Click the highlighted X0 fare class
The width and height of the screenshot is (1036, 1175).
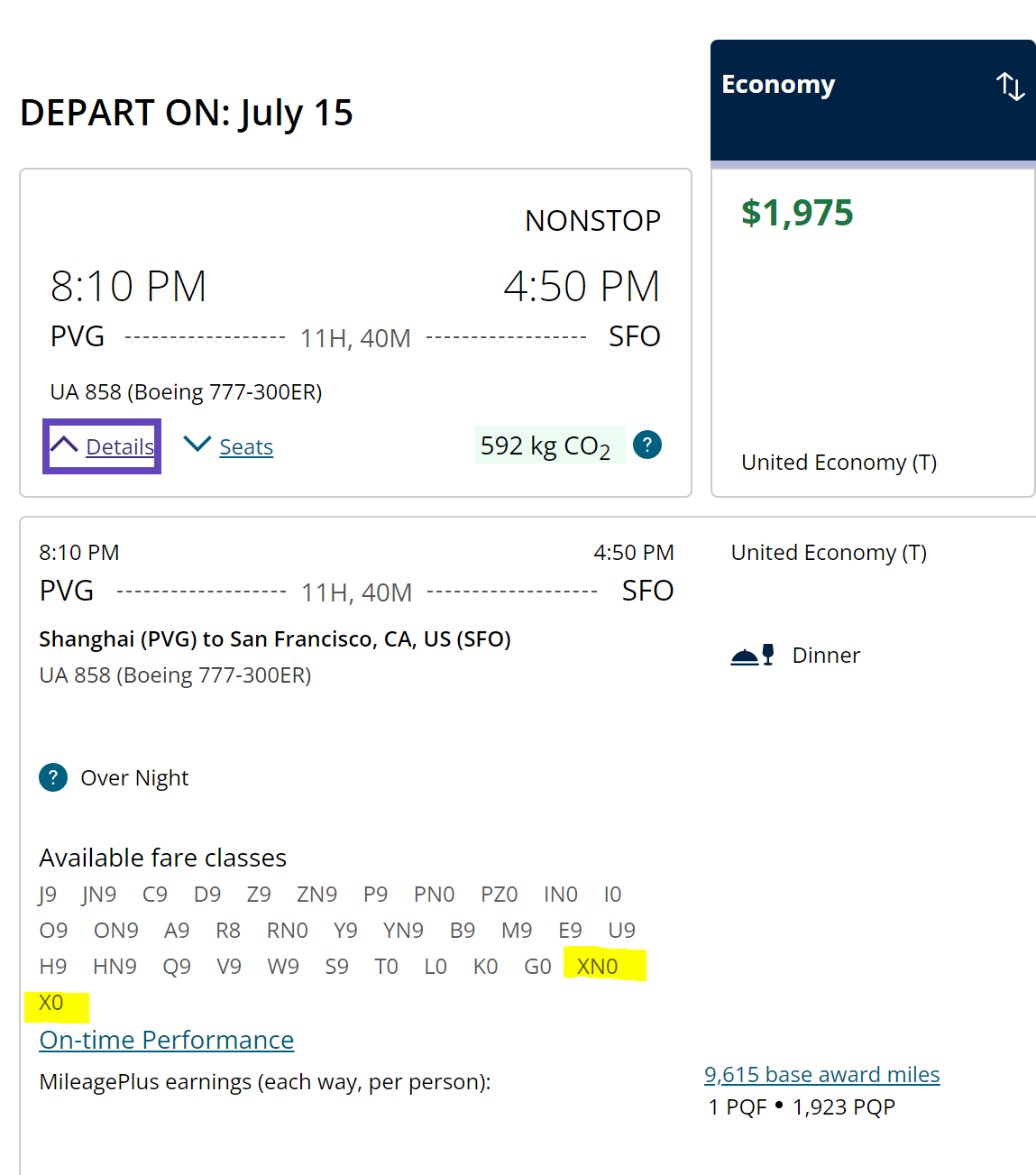pos(51,1003)
